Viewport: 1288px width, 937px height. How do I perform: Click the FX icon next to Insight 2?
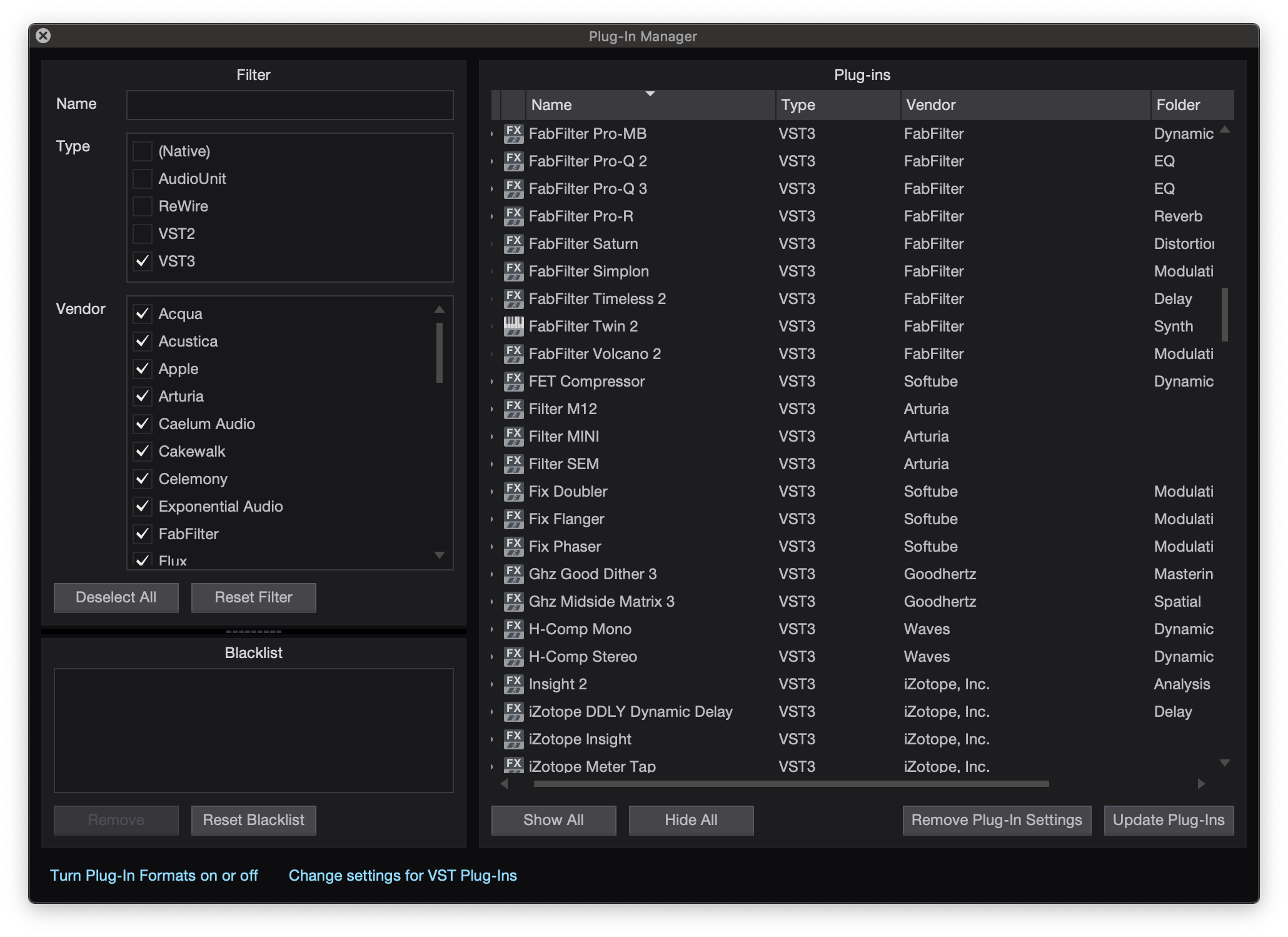513,684
